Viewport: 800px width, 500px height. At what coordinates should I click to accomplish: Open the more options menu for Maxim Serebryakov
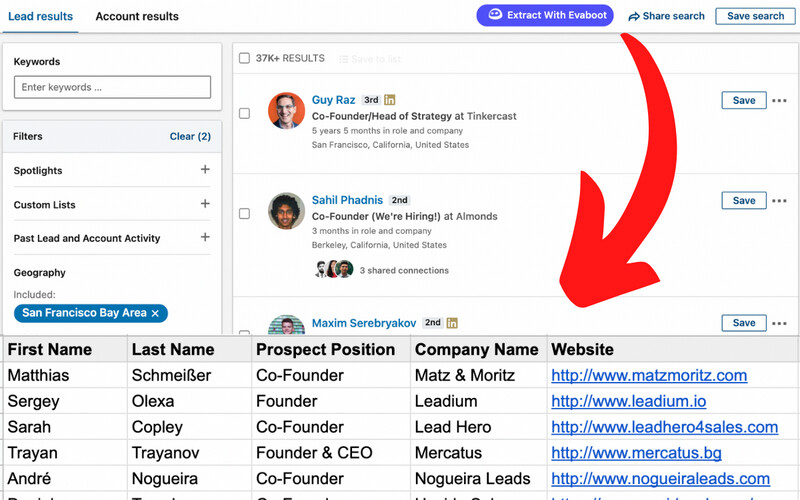(x=779, y=323)
